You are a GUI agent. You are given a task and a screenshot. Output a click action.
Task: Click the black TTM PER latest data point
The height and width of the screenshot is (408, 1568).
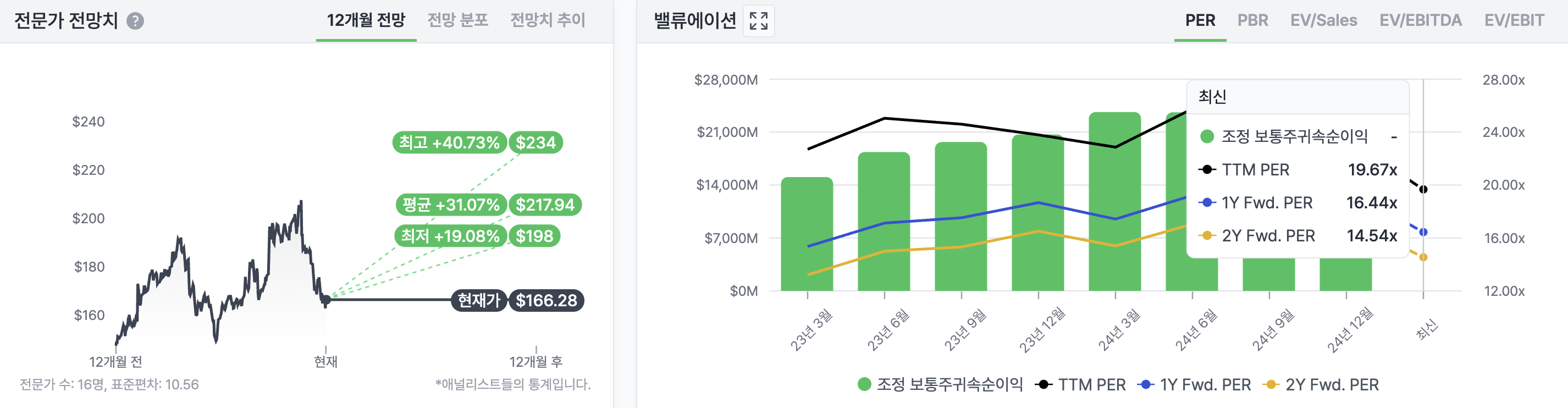coord(1423,189)
